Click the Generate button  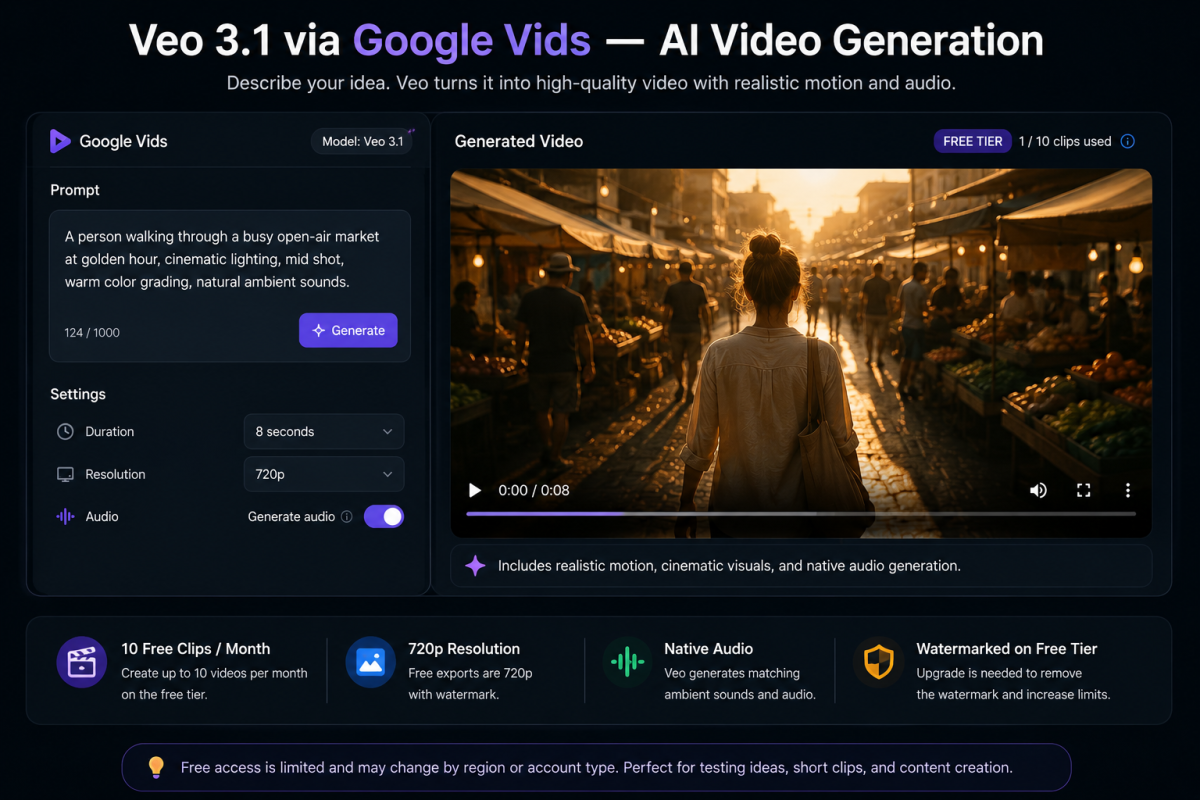(x=348, y=330)
